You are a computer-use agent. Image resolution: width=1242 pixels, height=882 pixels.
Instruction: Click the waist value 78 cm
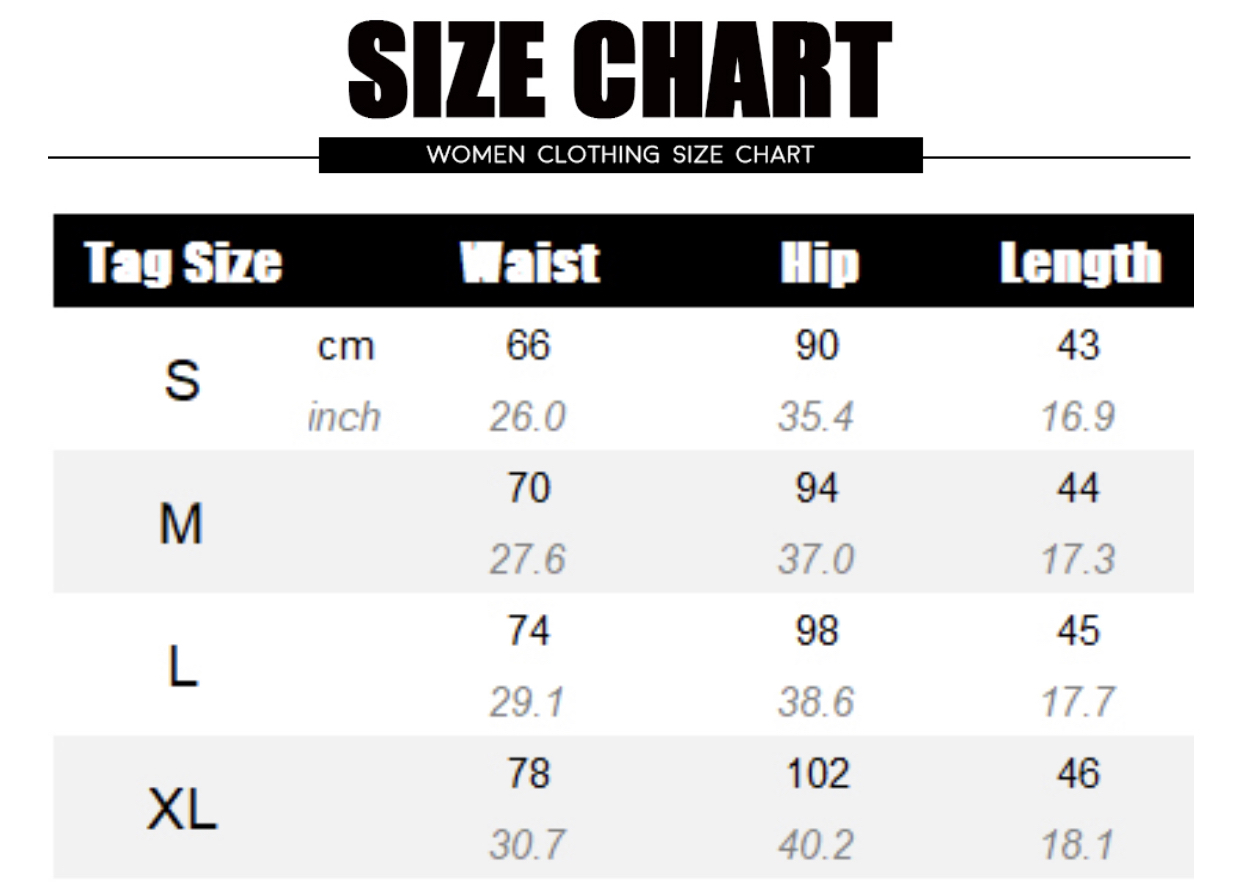pyautogui.click(x=528, y=774)
